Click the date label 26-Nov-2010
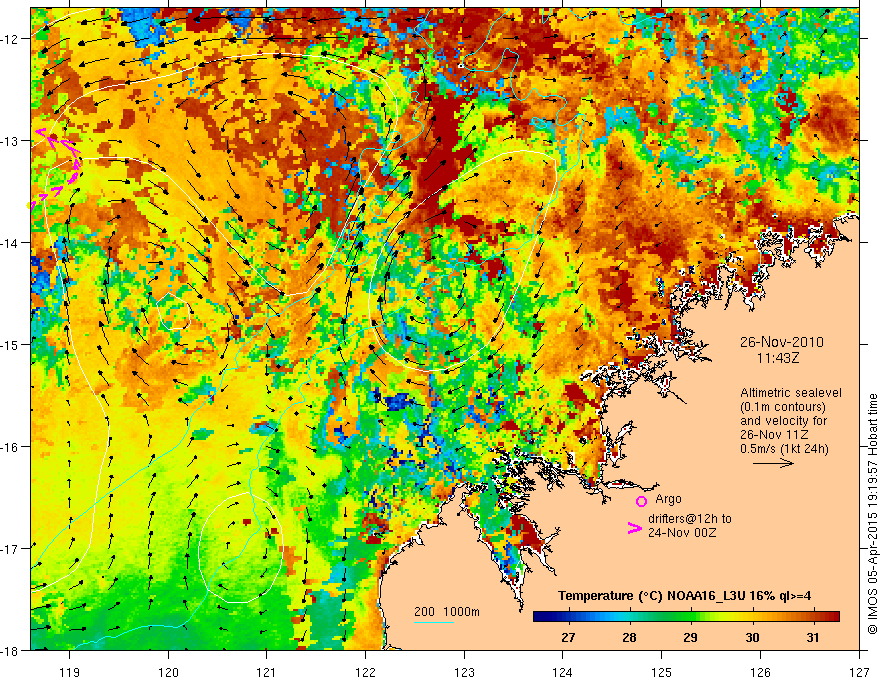The height and width of the screenshot is (680, 880). [782, 342]
